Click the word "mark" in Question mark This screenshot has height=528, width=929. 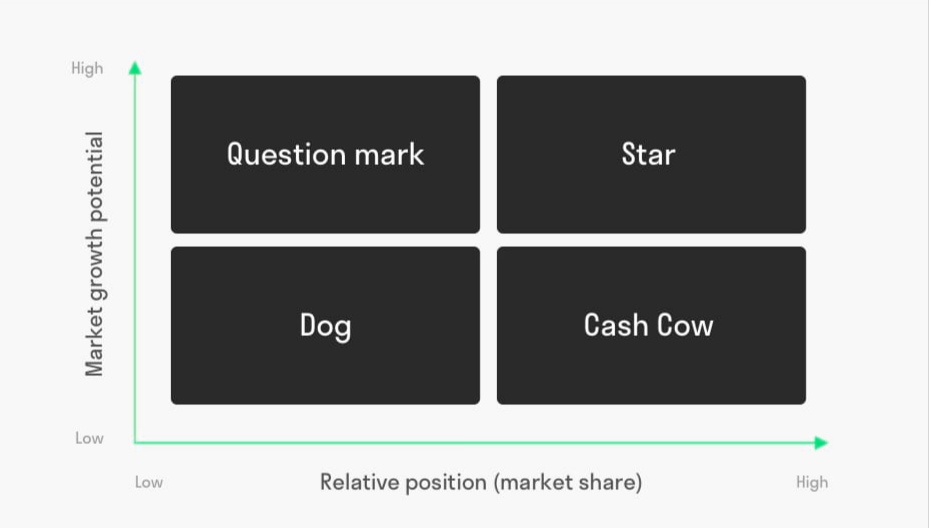[x=389, y=155]
